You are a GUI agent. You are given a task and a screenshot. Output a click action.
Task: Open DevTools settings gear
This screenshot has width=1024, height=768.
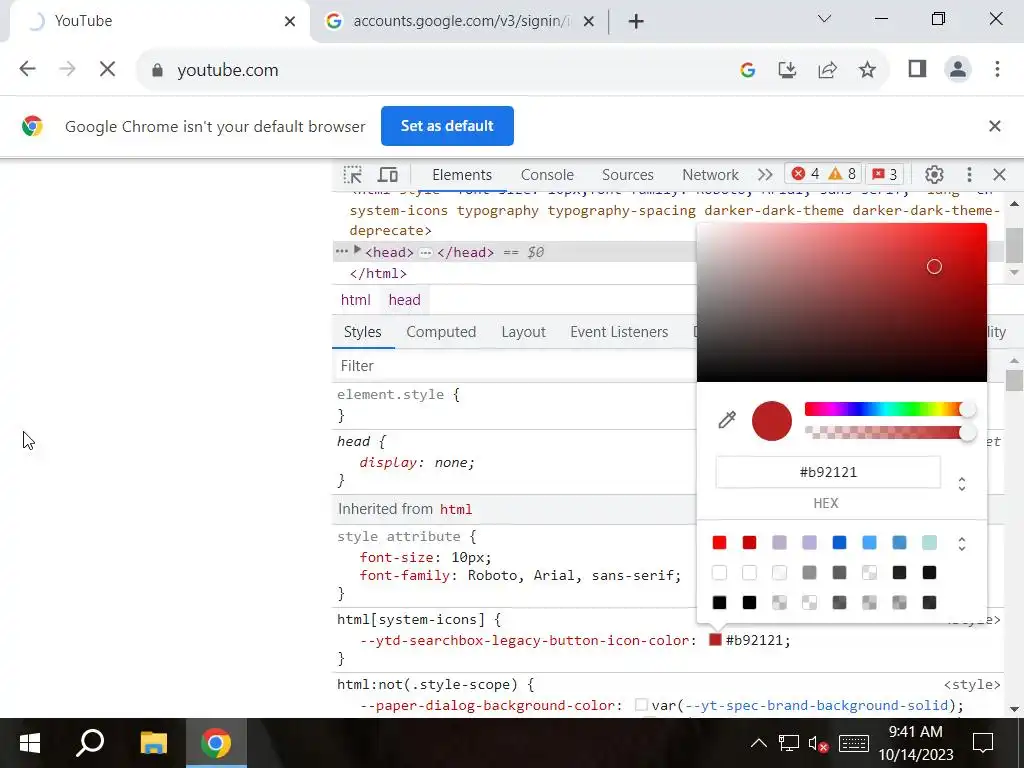pyautogui.click(x=934, y=174)
